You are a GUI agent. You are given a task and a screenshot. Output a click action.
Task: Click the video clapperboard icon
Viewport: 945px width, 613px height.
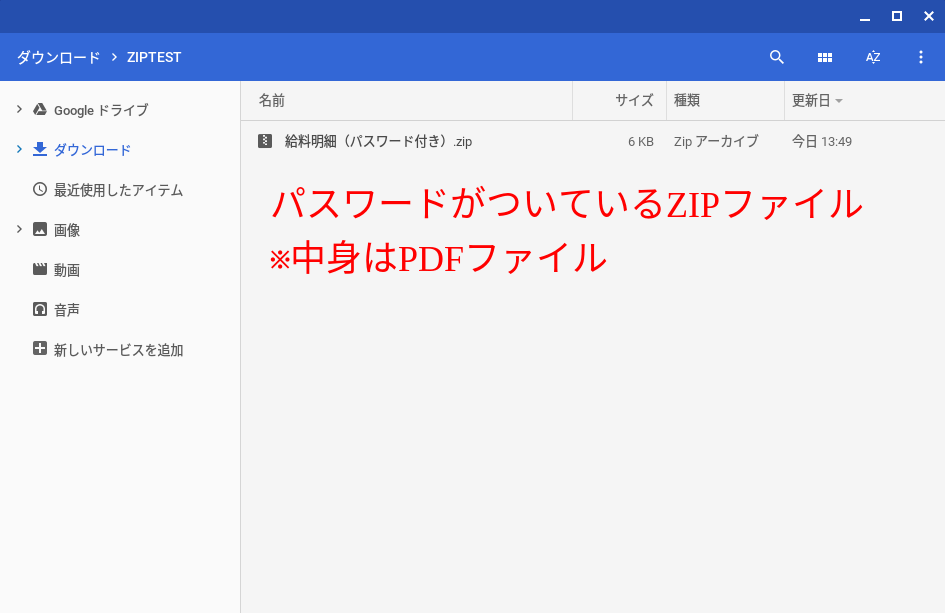(40, 269)
